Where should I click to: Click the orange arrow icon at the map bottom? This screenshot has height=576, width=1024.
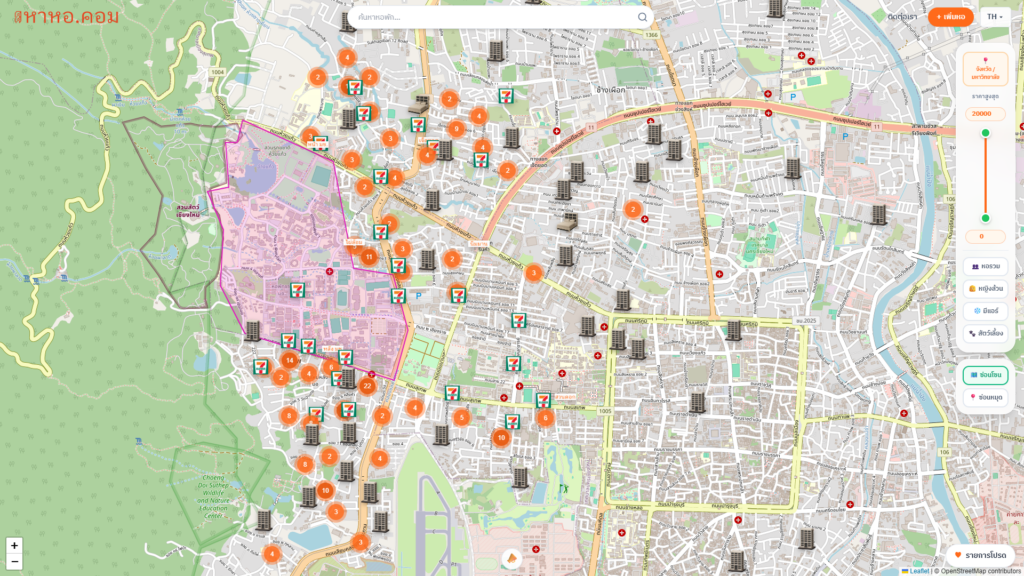coord(512,558)
